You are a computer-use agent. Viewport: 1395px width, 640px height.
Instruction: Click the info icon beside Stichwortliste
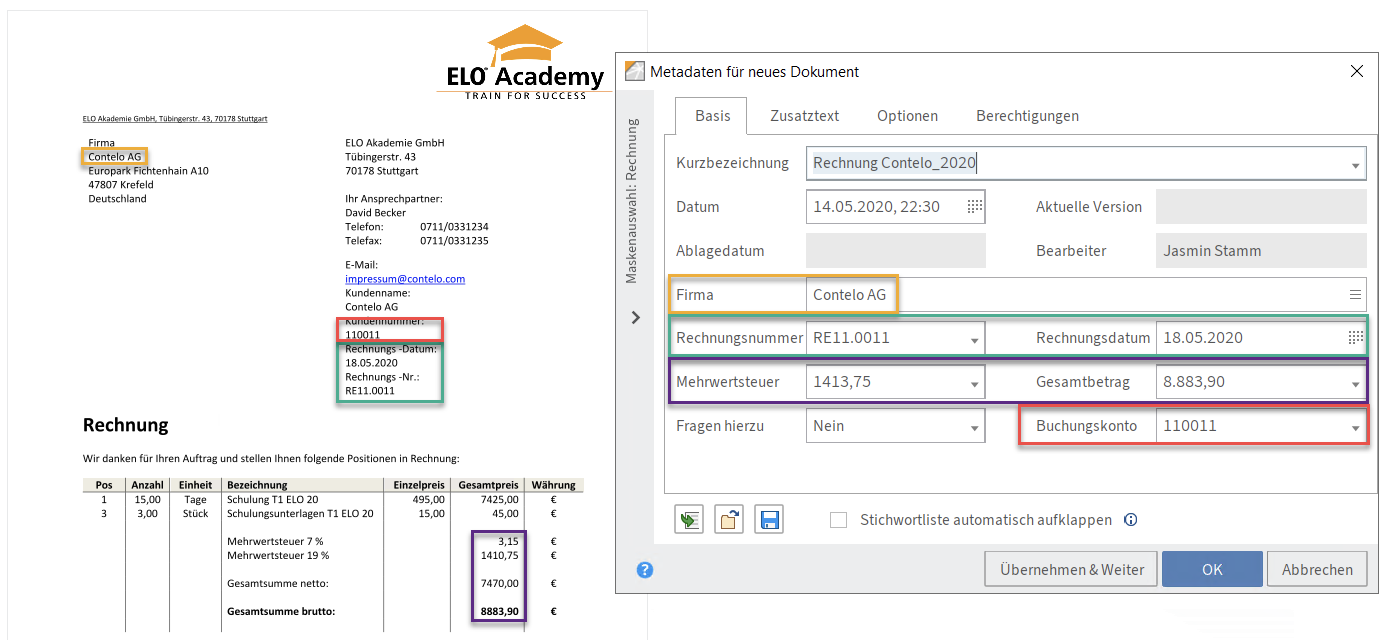point(1131,520)
